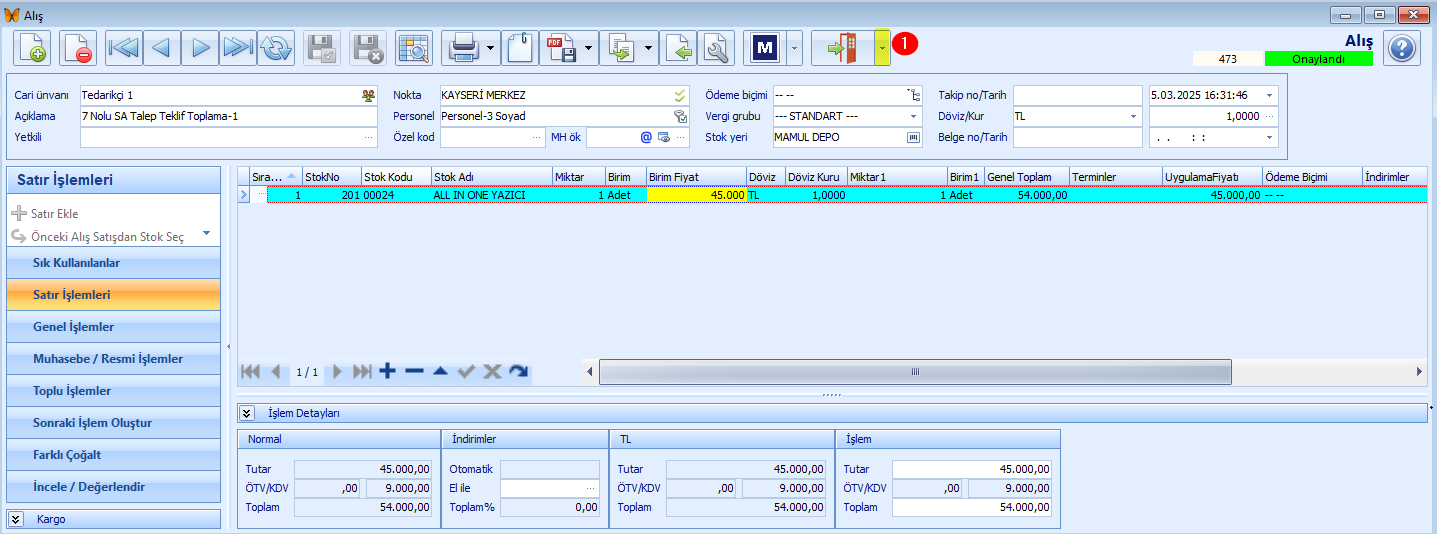
Task: Click the tree icon in Ödeme biçimi field
Action: pos(913,95)
